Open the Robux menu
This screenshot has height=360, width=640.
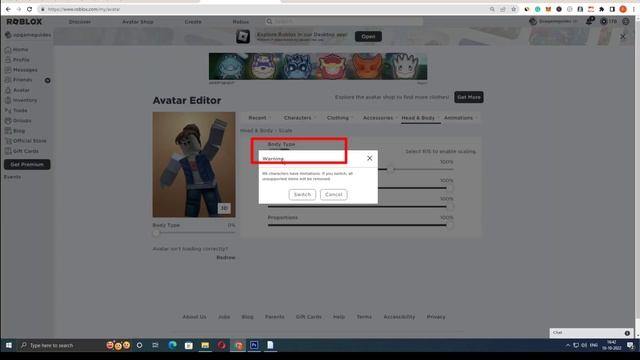point(240,22)
